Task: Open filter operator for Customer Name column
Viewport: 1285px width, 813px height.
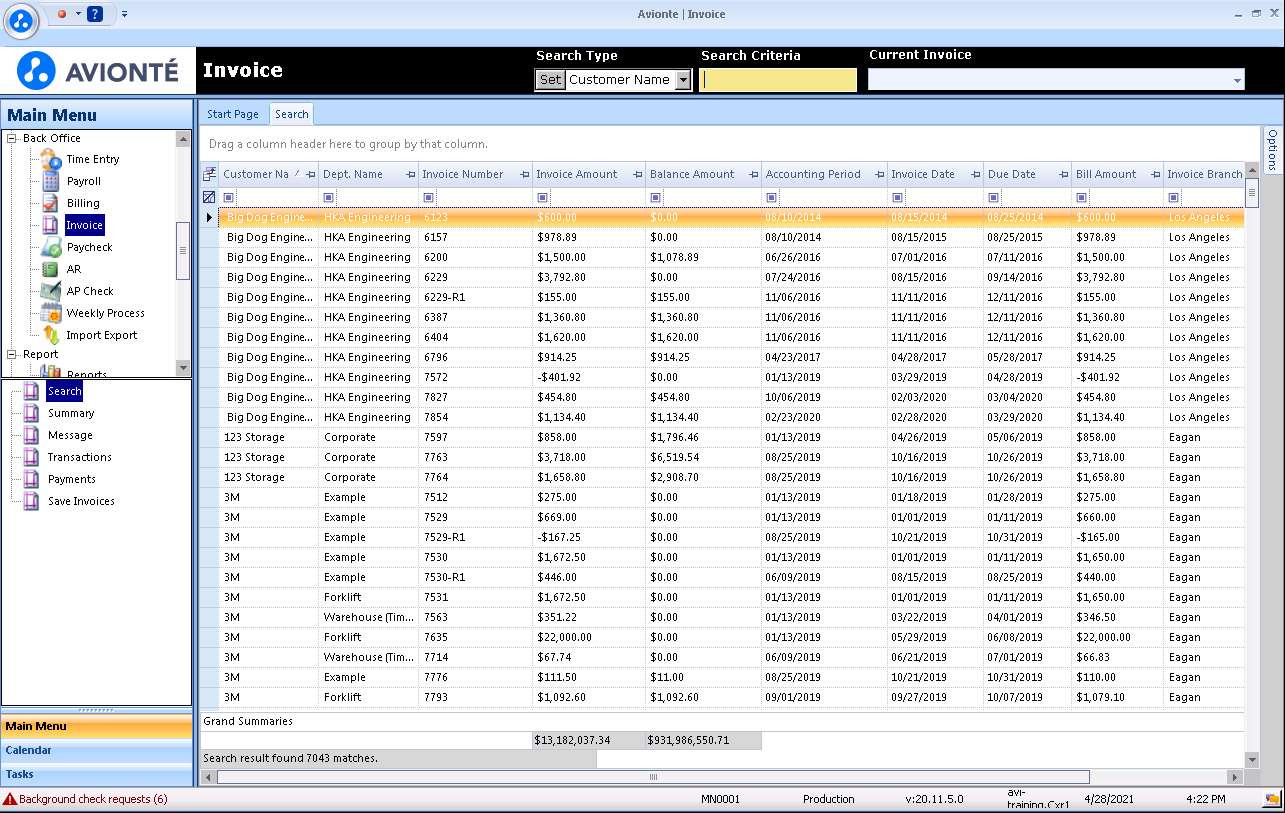Action: [x=229, y=197]
